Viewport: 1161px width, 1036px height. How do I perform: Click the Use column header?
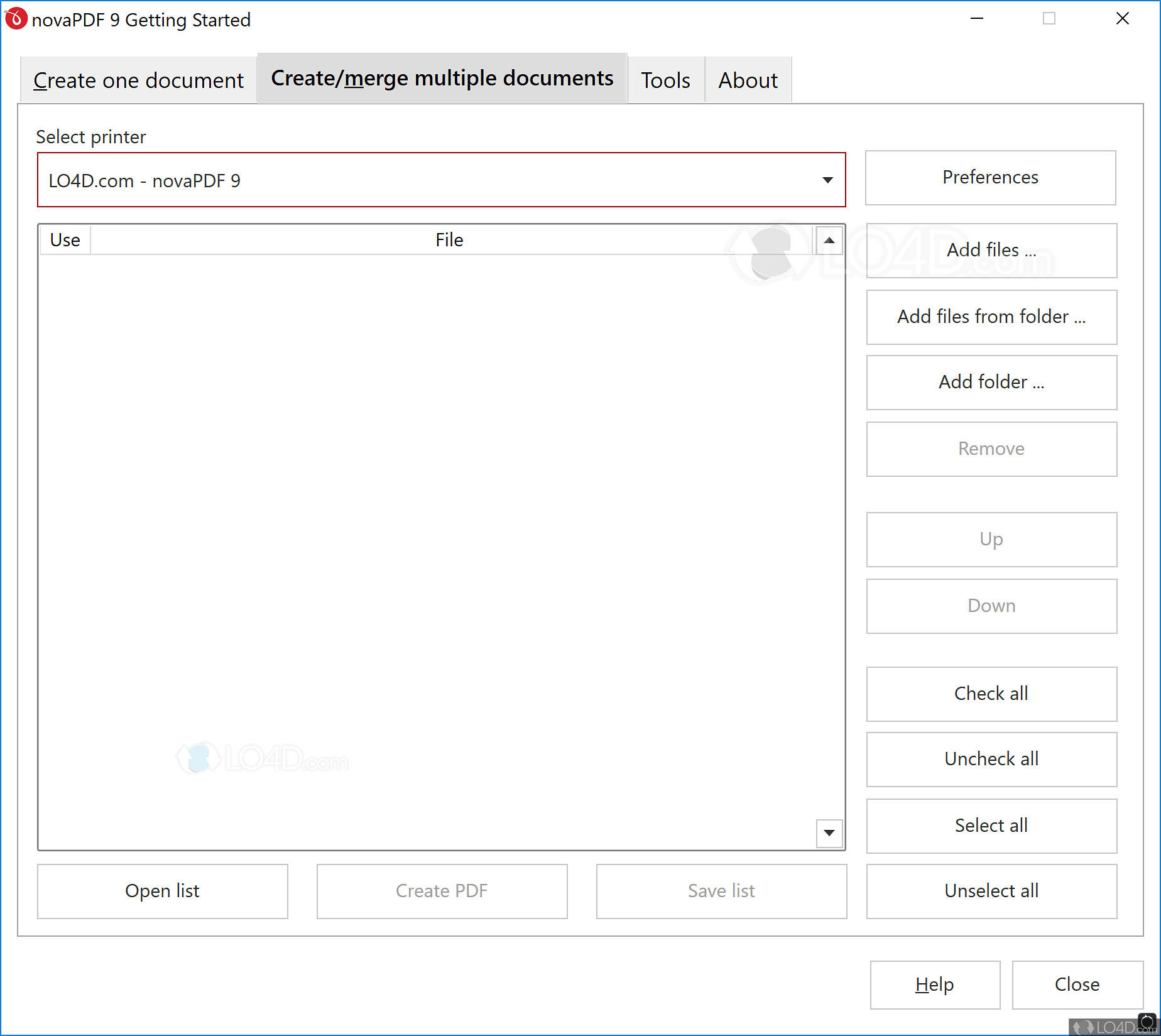coord(65,240)
